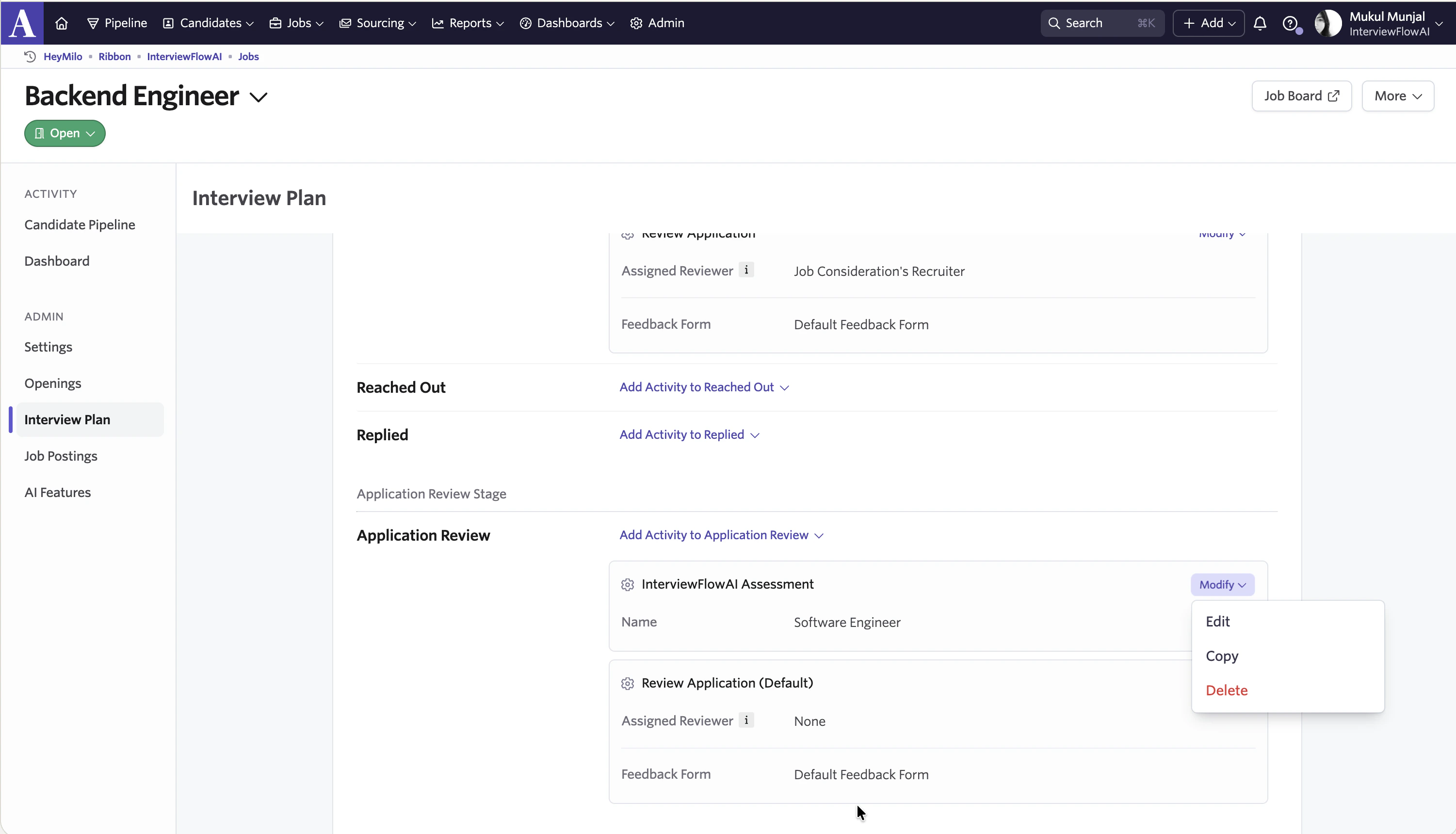This screenshot has width=1456, height=834.
Task: Open the Job Board link
Action: [1301, 96]
